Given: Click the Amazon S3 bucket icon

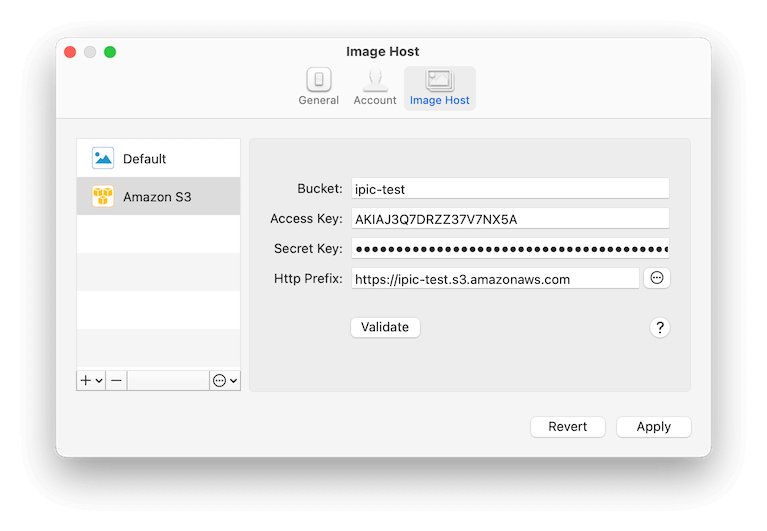Looking at the screenshot, I should click(x=103, y=196).
